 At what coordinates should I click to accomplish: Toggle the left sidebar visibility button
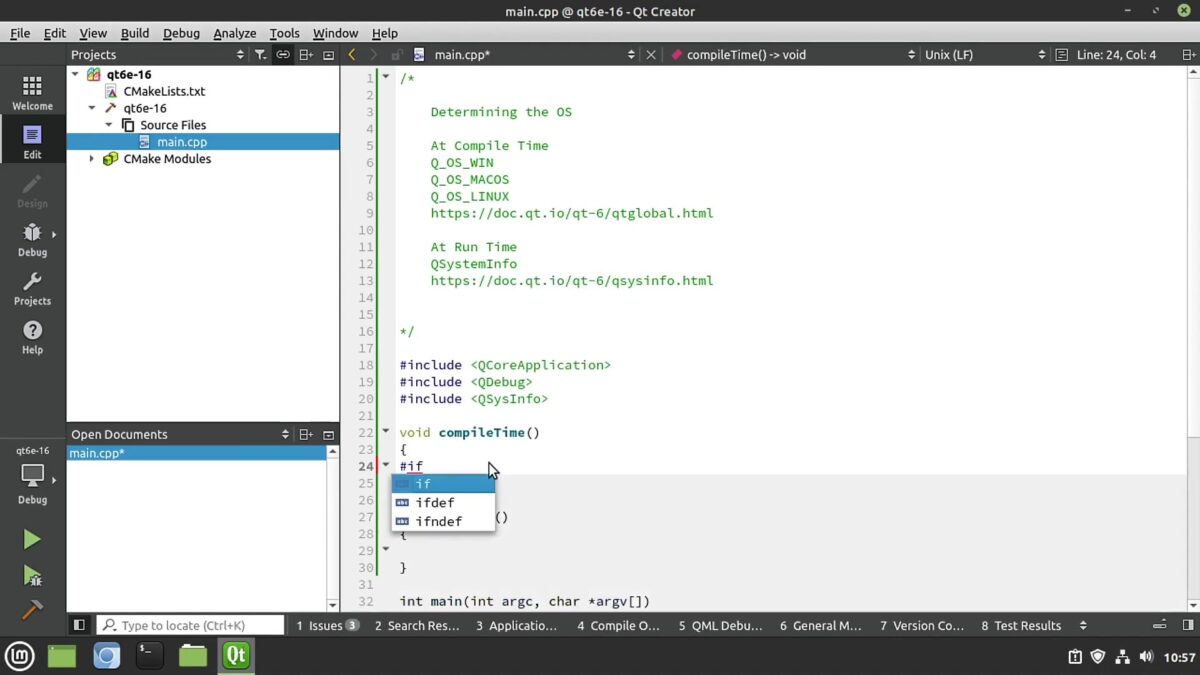click(79, 625)
